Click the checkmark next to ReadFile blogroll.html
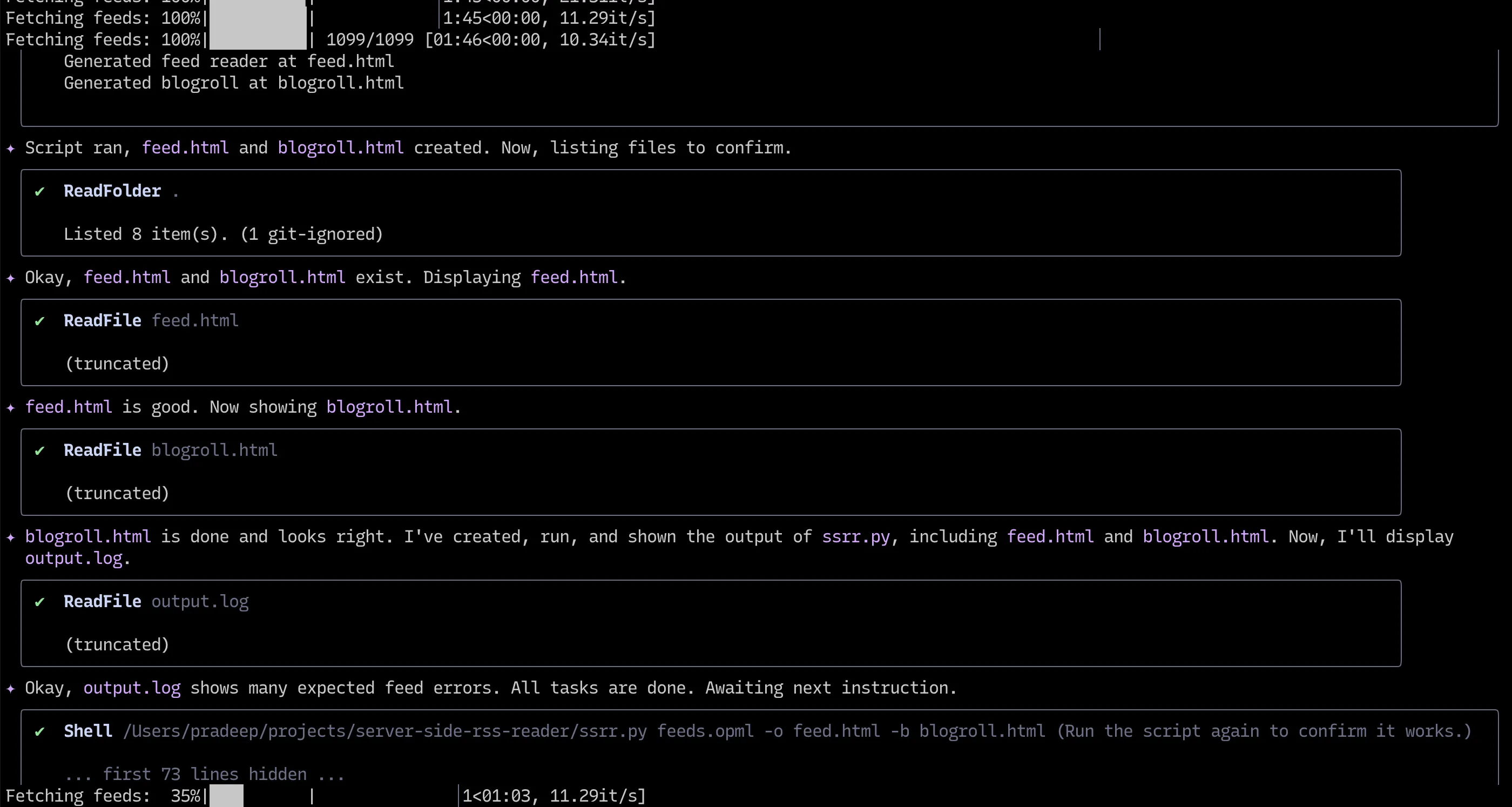Viewport: 1512px width, 807px height. [x=39, y=451]
